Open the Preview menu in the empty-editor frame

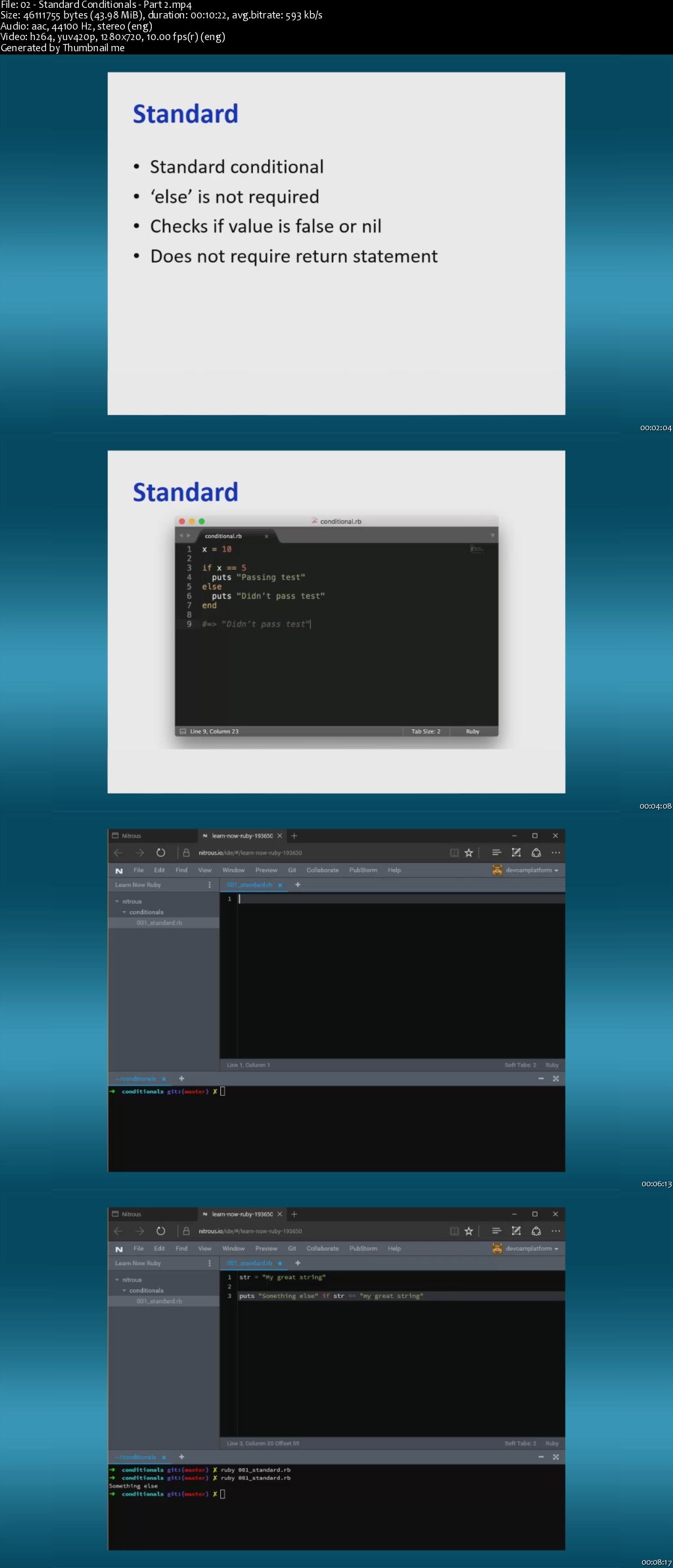point(266,870)
